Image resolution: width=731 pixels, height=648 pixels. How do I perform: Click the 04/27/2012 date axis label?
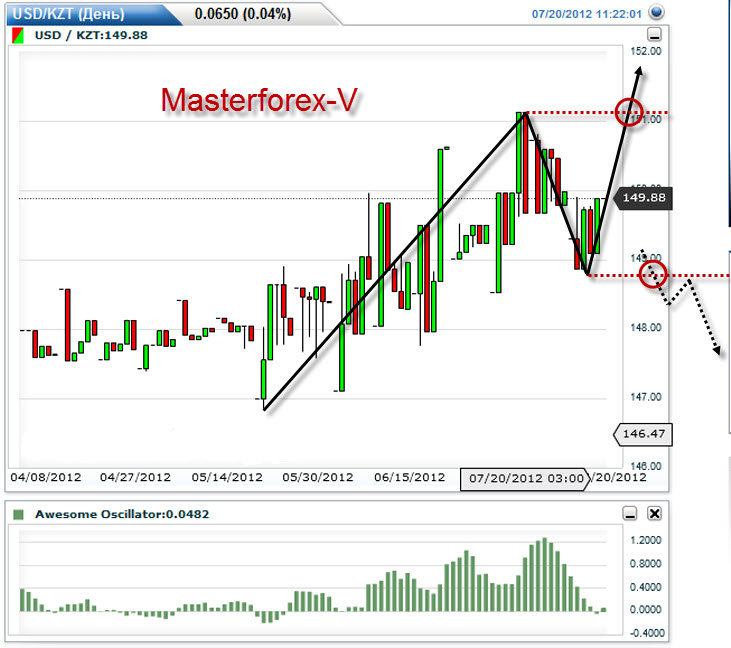pos(135,477)
